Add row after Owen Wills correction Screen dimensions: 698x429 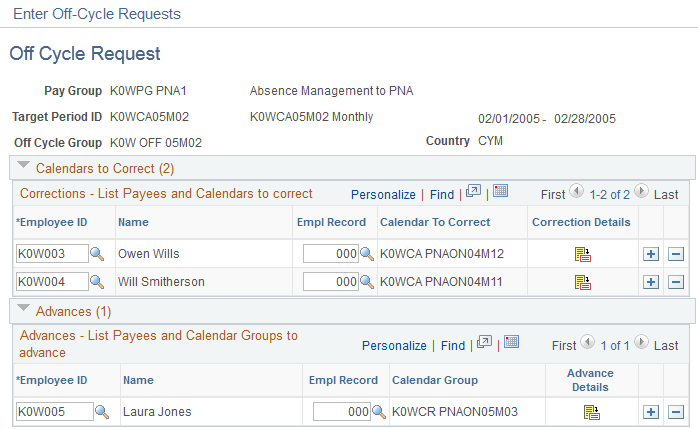pyautogui.click(x=651, y=254)
